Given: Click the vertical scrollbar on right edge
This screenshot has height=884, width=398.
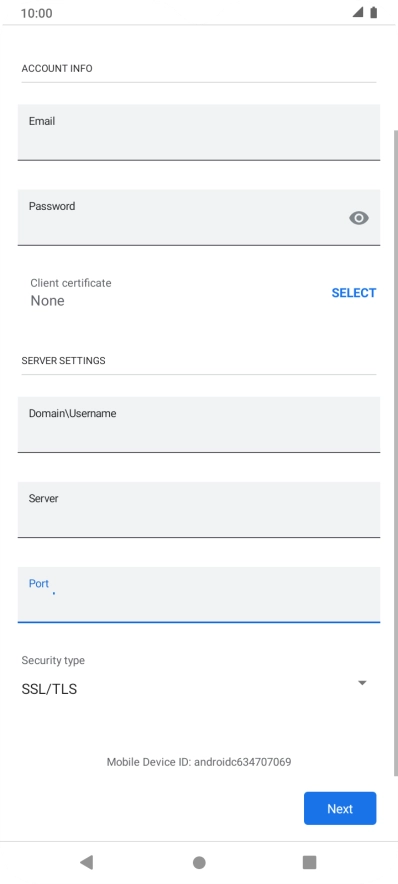Looking at the screenshot, I should [x=395, y=453].
